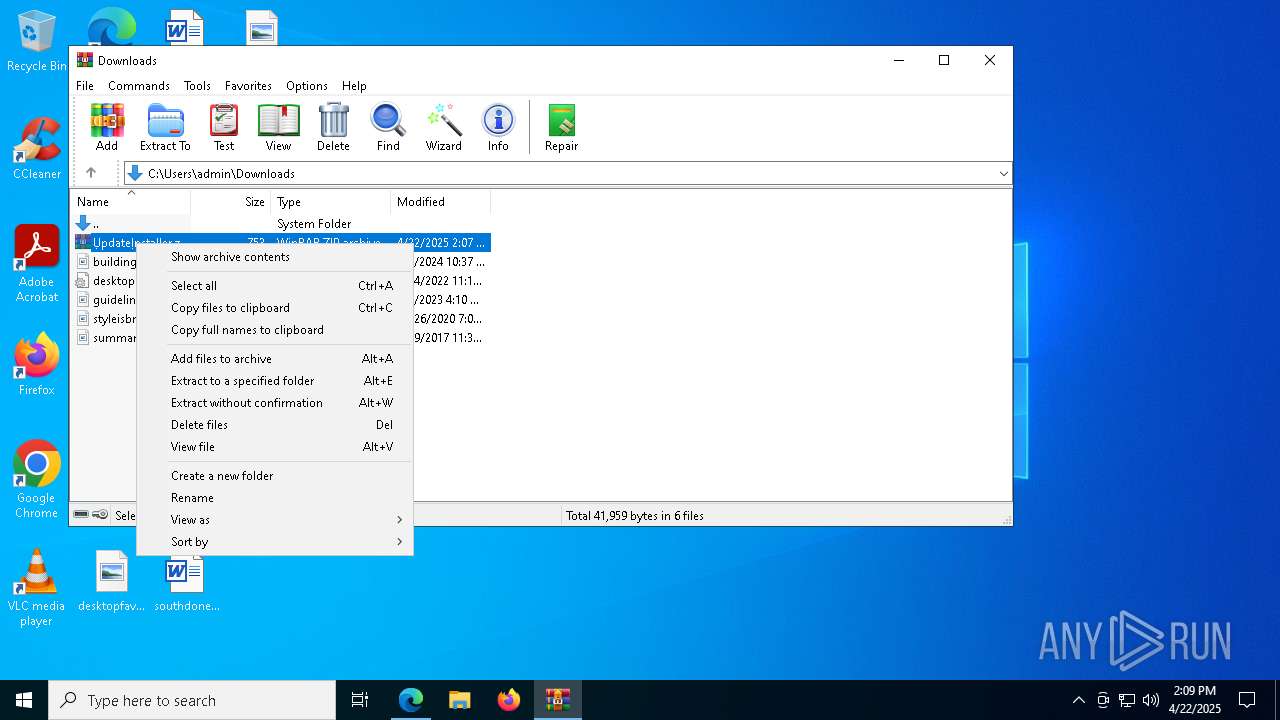Launch Google Chrome from the desktop

[x=37, y=480]
